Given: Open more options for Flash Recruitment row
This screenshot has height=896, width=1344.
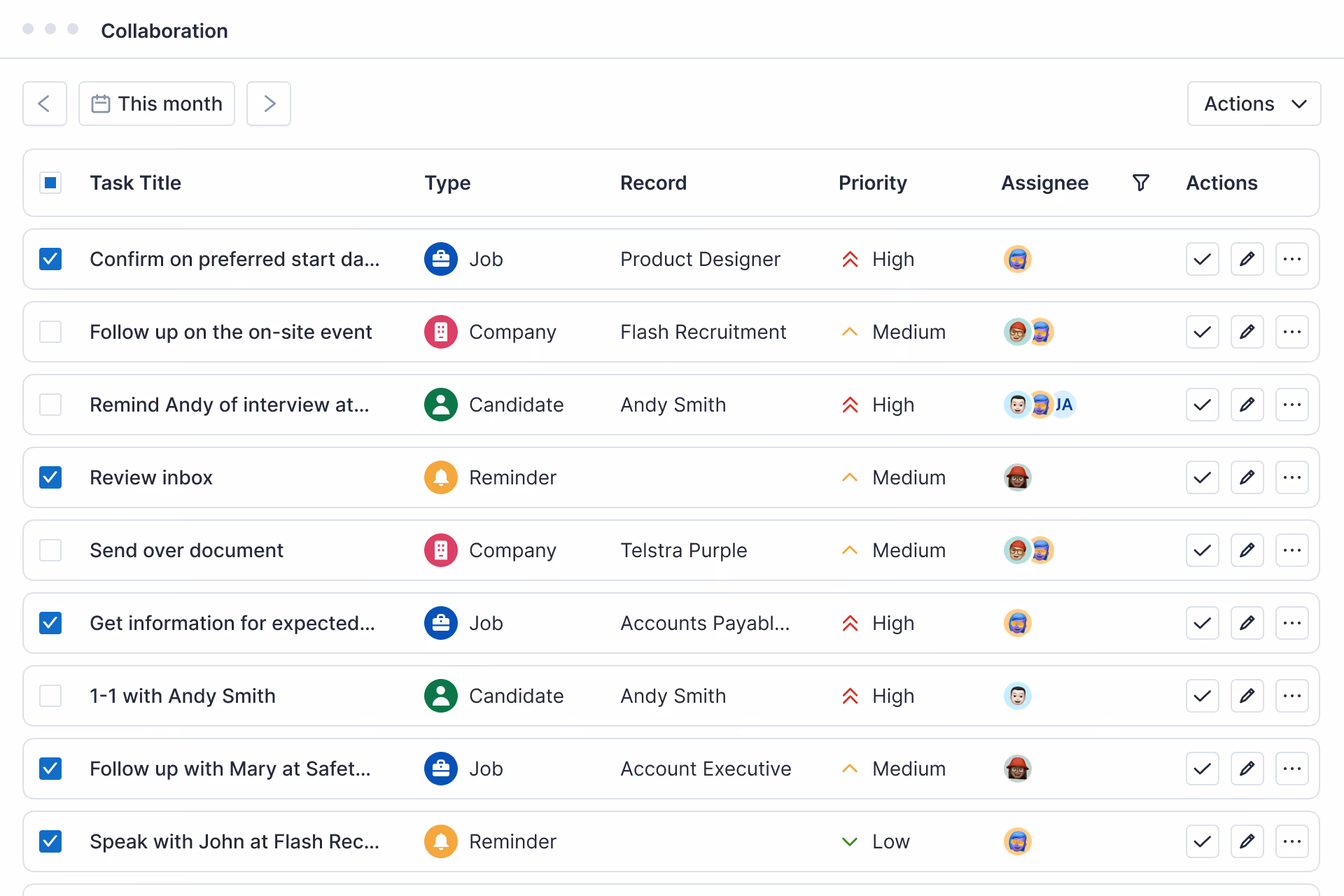Looking at the screenshot, I should [x=1292, y=332].
